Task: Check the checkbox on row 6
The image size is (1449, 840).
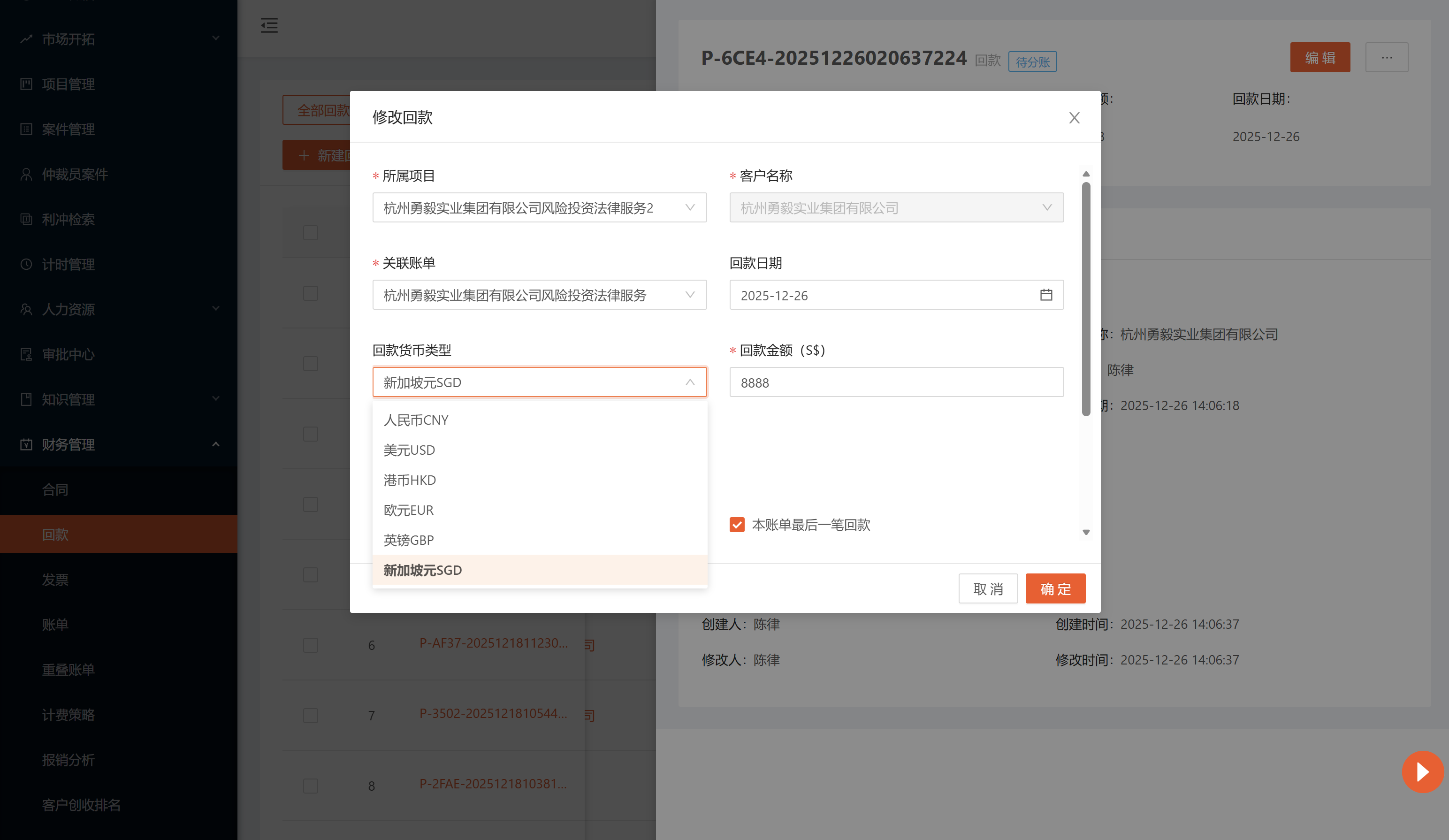Action: point(311,645)
